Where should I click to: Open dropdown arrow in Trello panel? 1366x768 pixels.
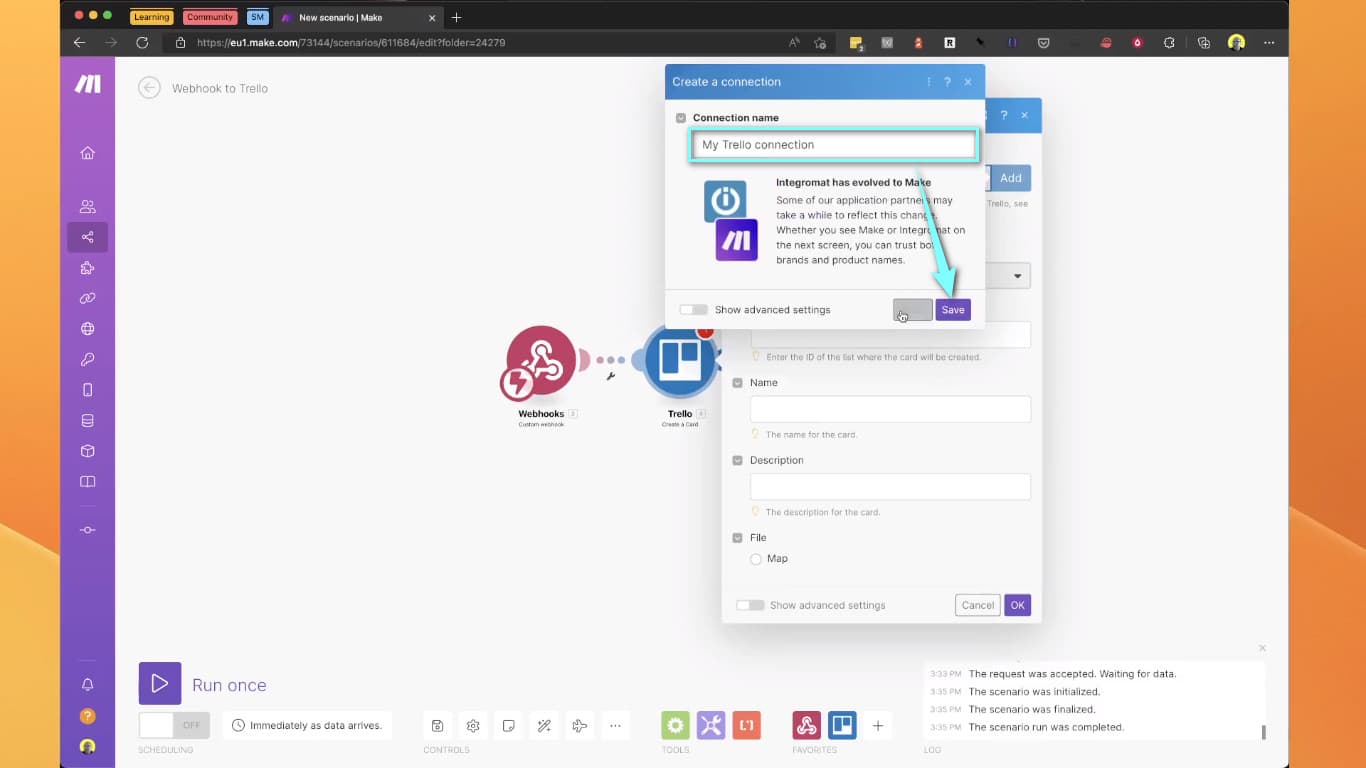[1018, 276]
